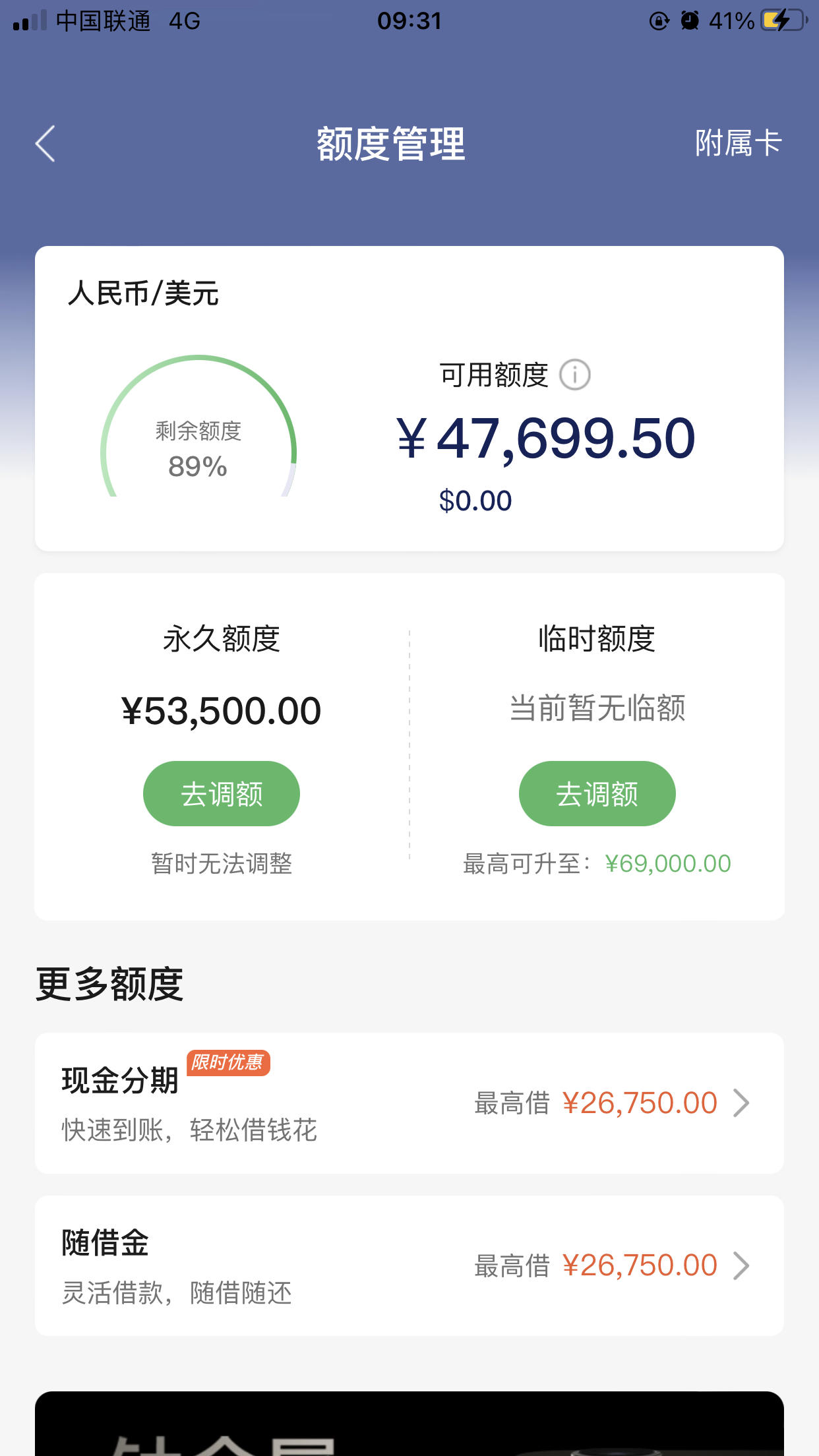
Task: Open the 随借金 row title
Action: click(106, 1243)
